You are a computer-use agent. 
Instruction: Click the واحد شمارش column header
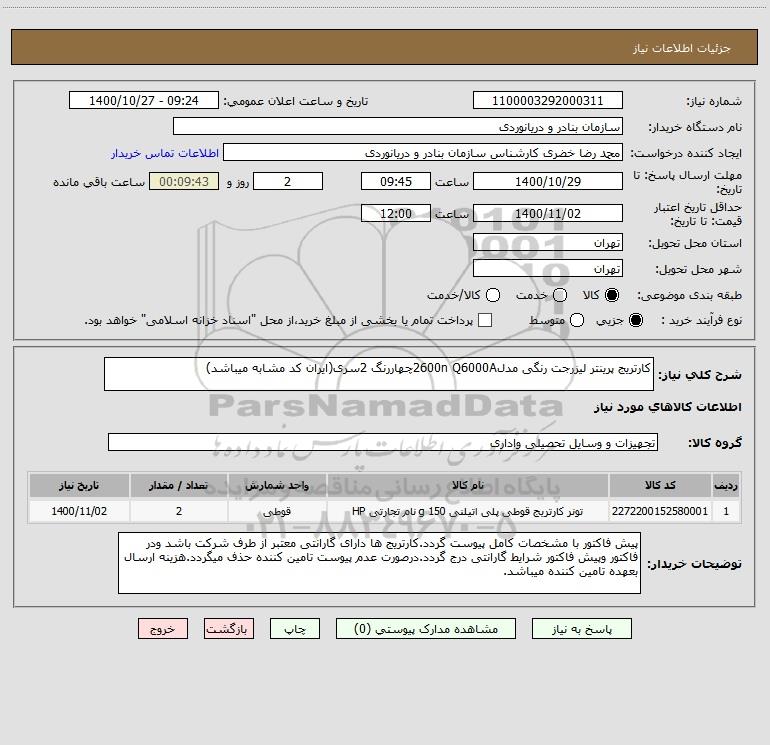277,485
